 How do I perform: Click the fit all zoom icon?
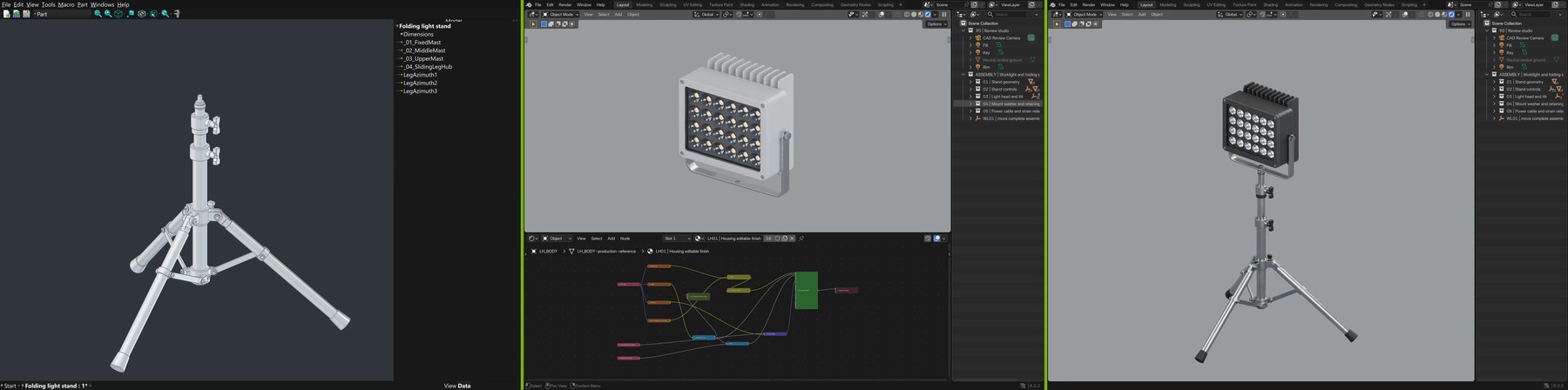98,14
